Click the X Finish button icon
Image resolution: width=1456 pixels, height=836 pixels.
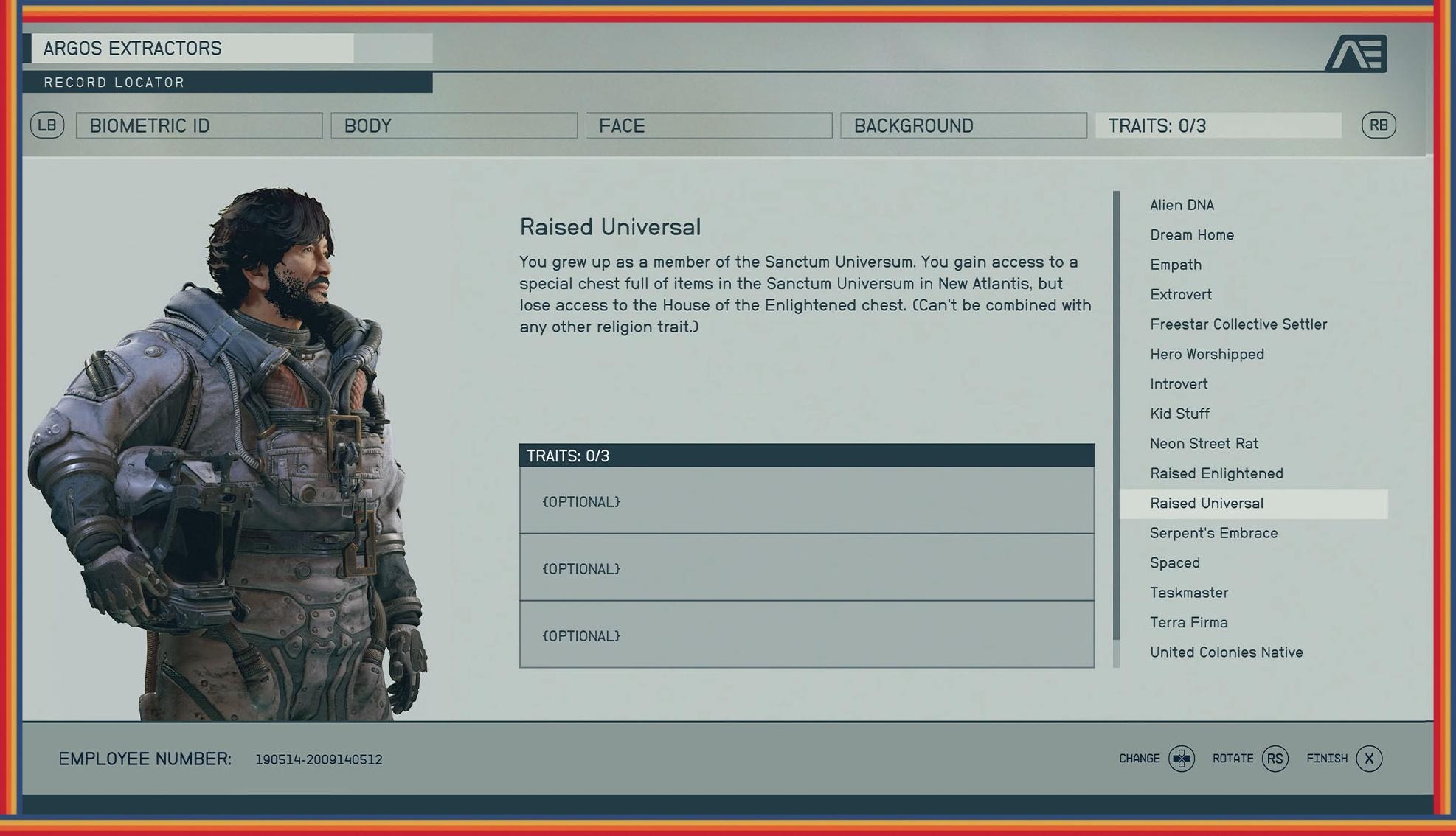1369,759
